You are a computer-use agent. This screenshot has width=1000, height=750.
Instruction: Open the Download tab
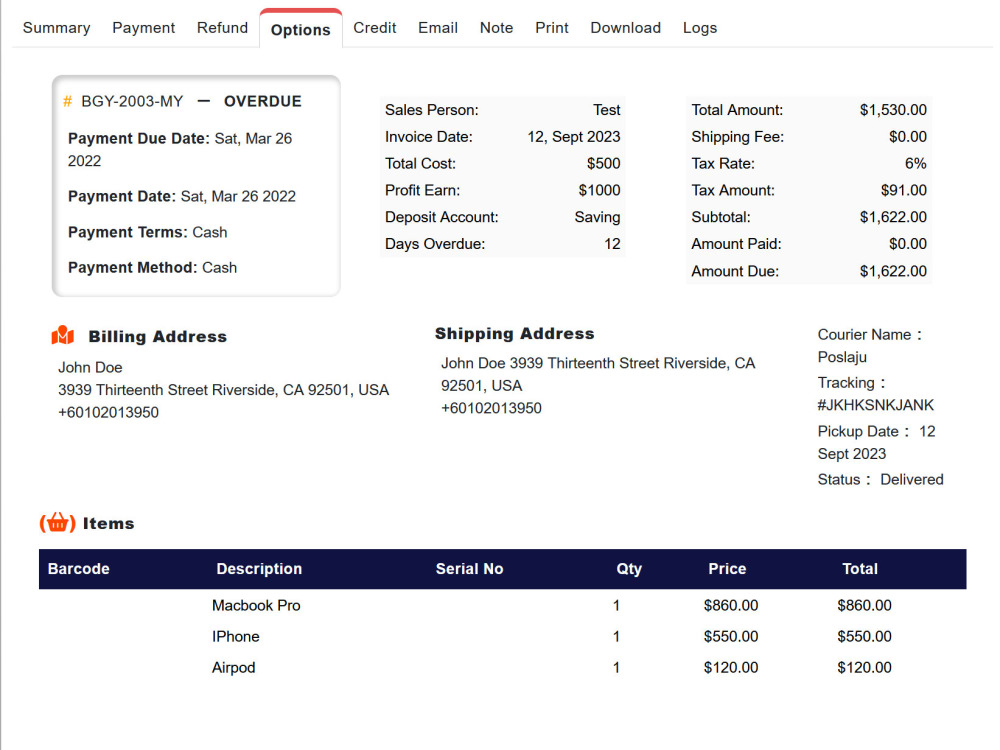tap(625, 28)
